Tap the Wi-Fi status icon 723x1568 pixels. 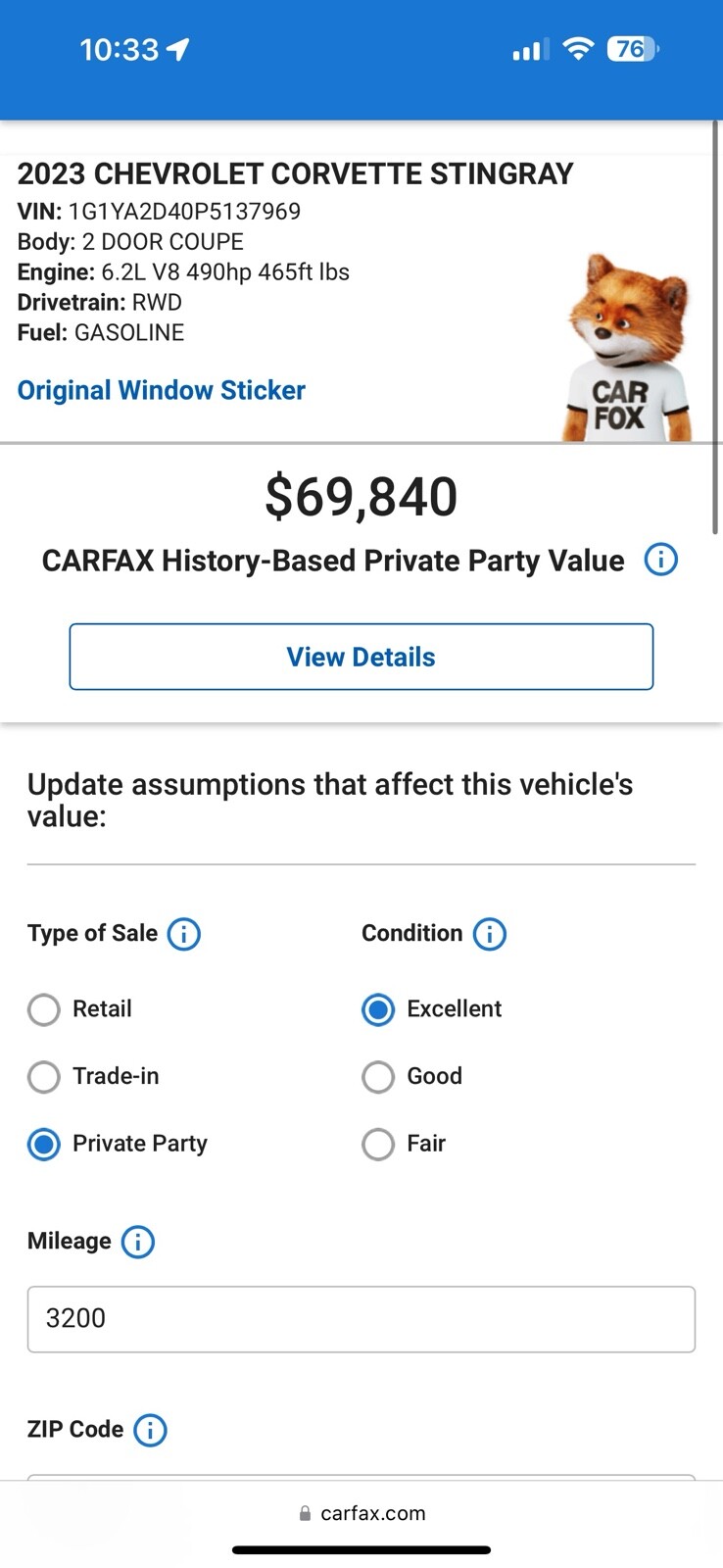[578, 49]
